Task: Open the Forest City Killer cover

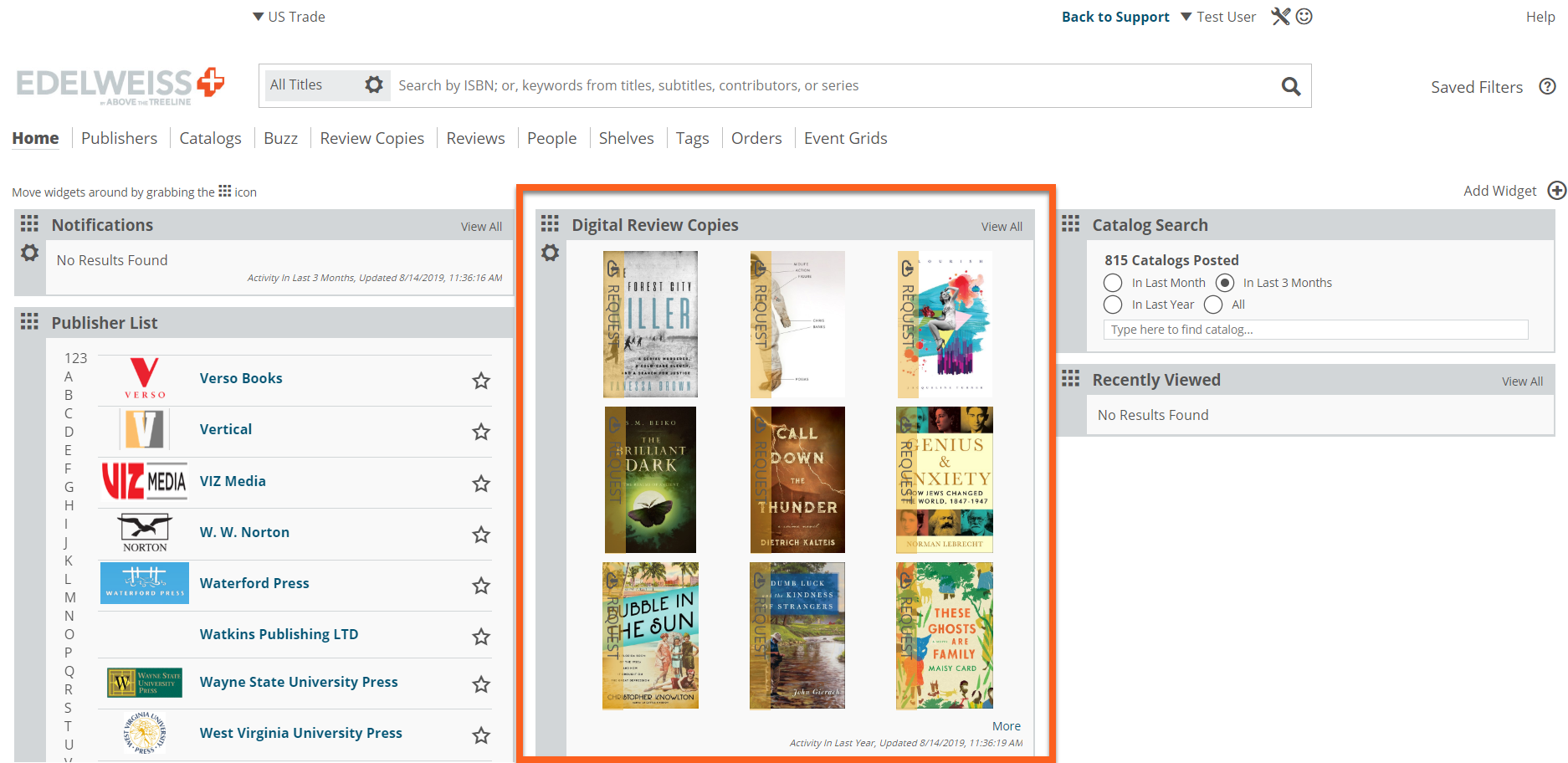Action: click(x=650, y=324)
